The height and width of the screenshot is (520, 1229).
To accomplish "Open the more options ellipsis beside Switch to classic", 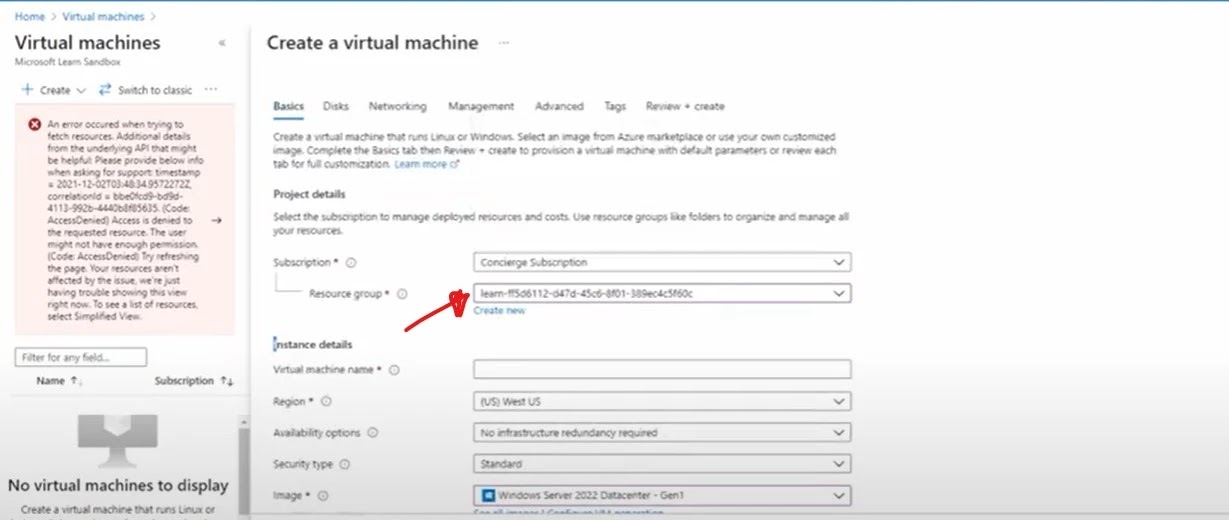I will pos(211,89).
